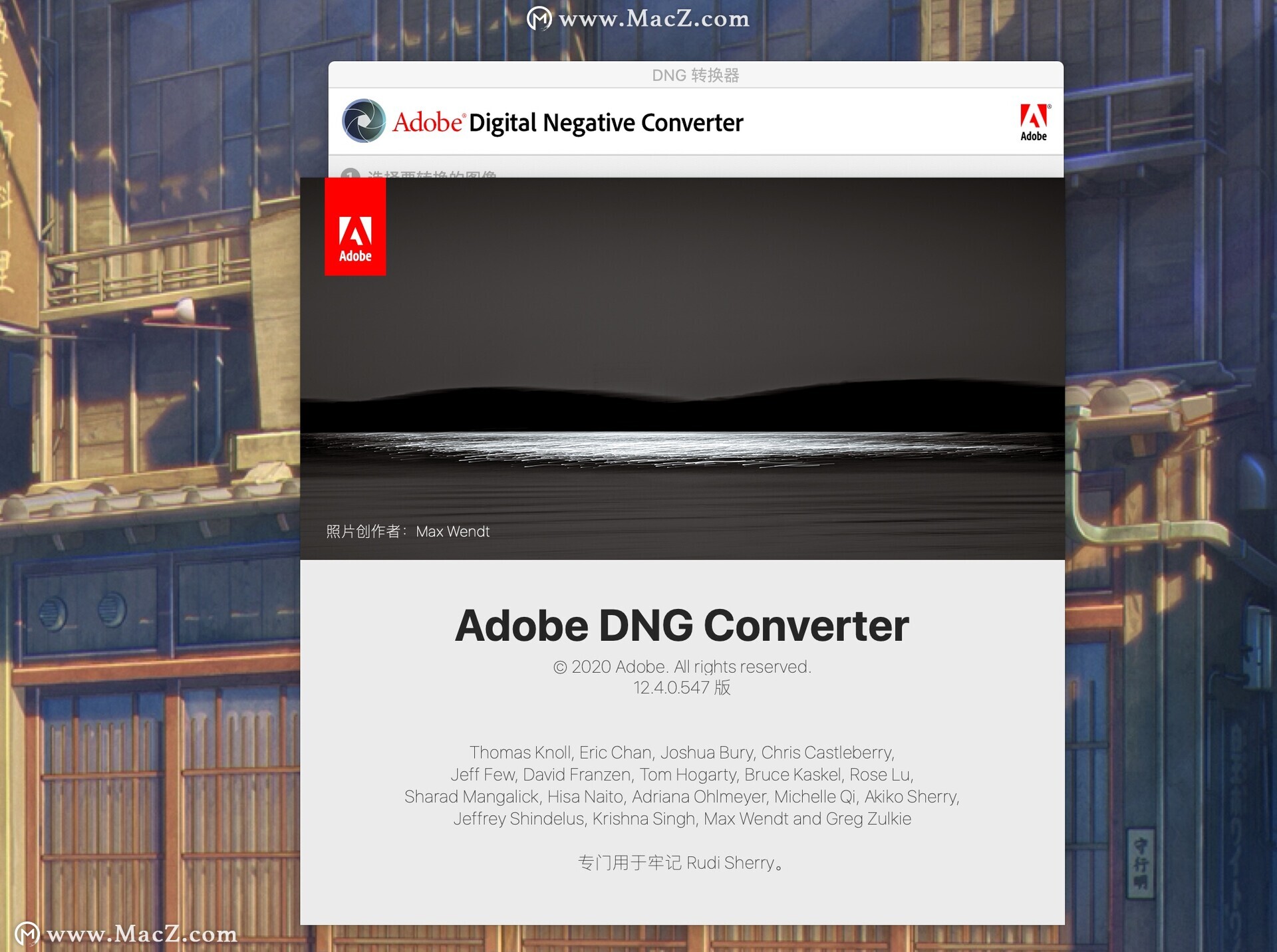Click the www.MacZ.com text at top
1277x952 pixels.
pos(654,19)
